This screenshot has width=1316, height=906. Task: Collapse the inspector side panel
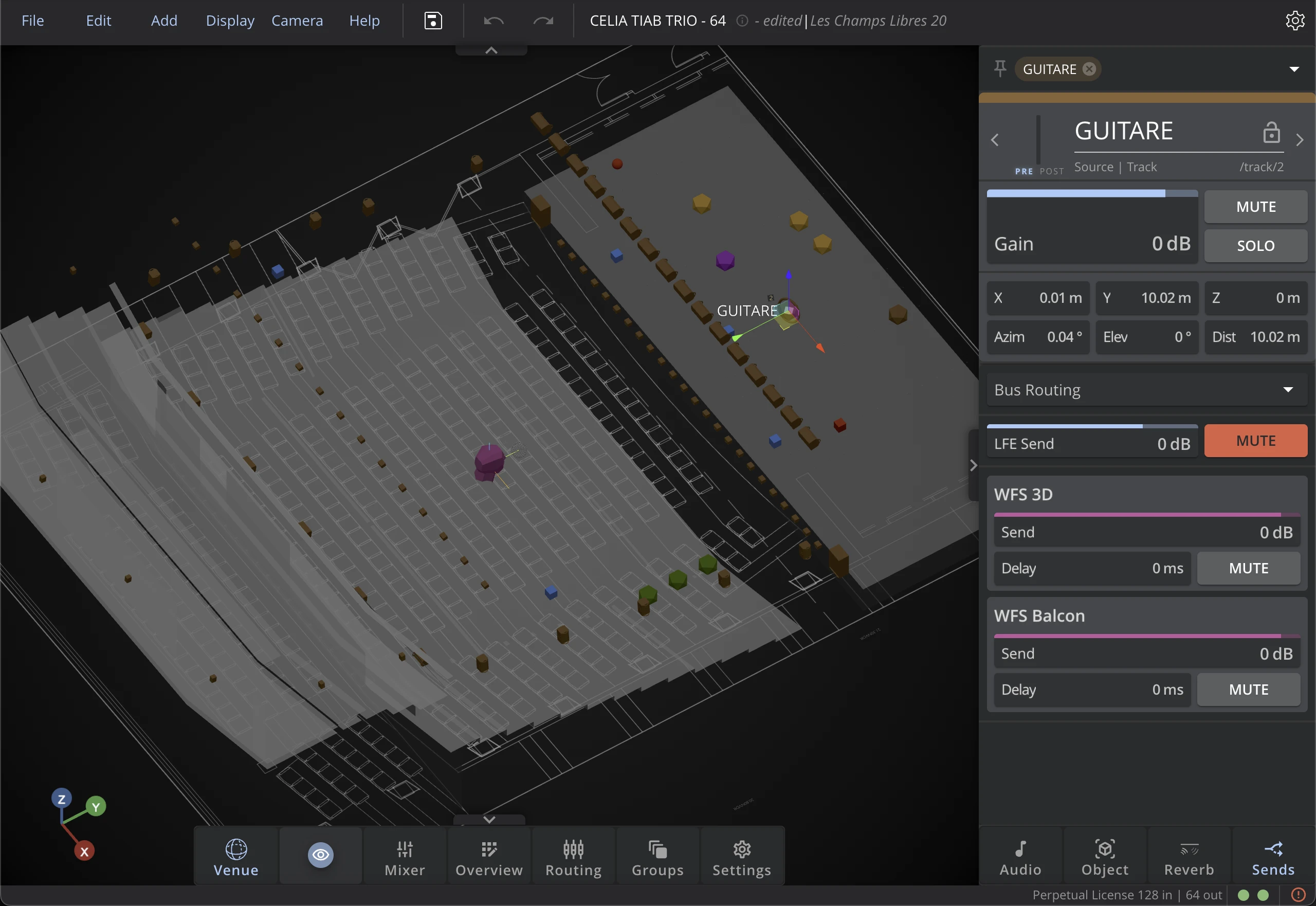point(973,465)
